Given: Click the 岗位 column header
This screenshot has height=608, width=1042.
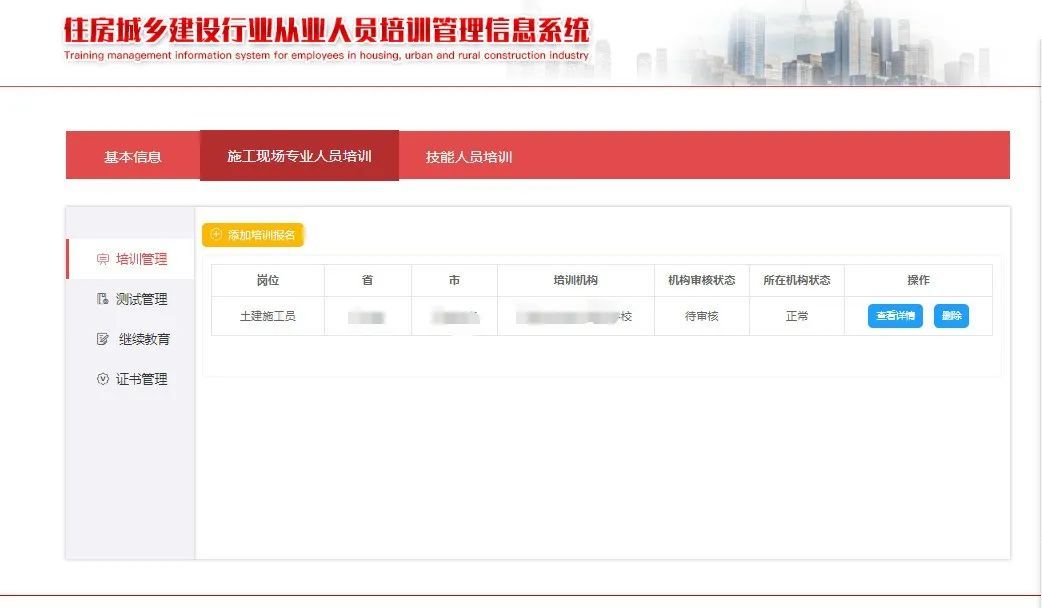Looking at the screenshot, I should point(268,281).
